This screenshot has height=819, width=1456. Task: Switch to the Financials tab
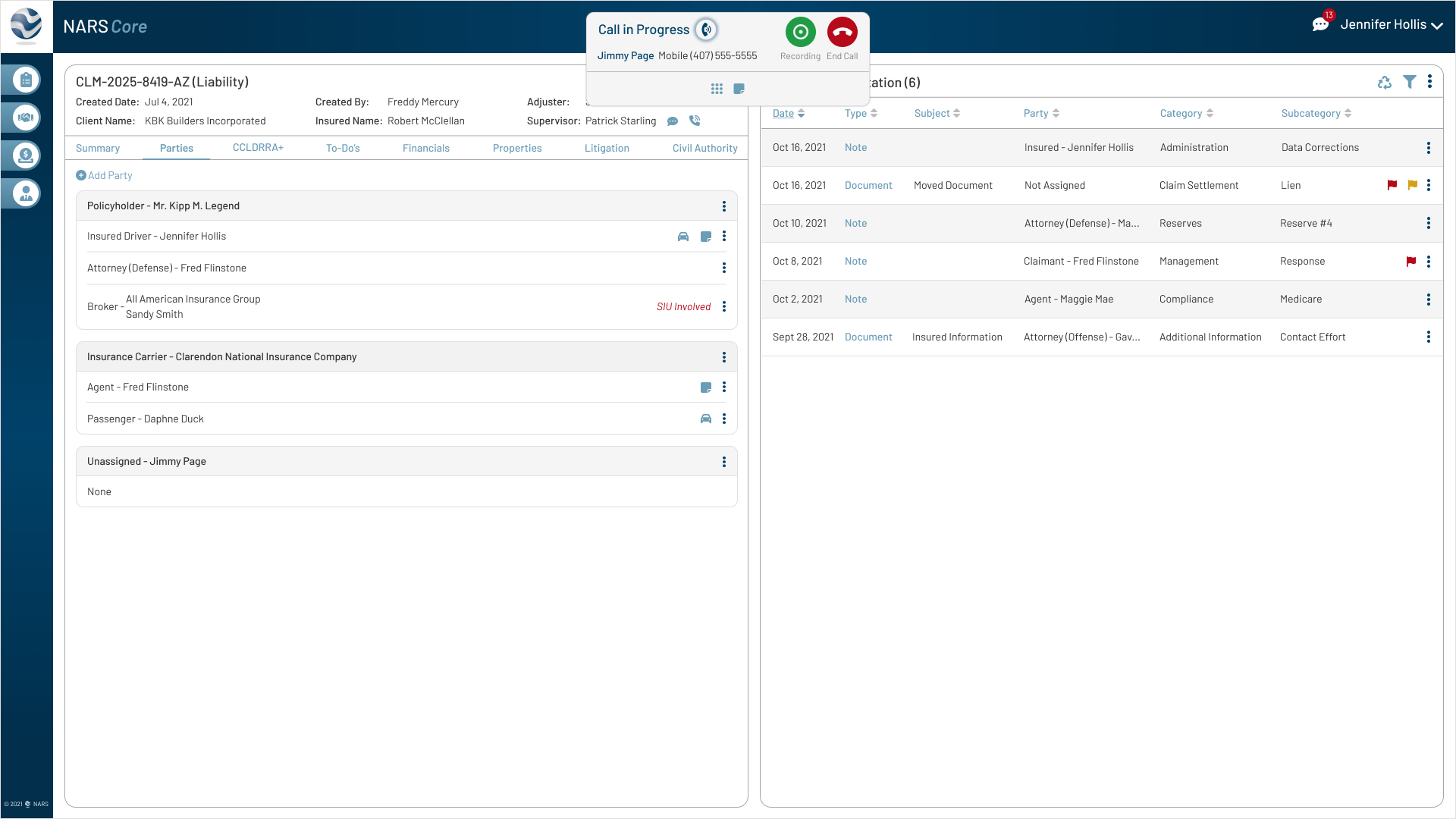[x=426, y=148]
